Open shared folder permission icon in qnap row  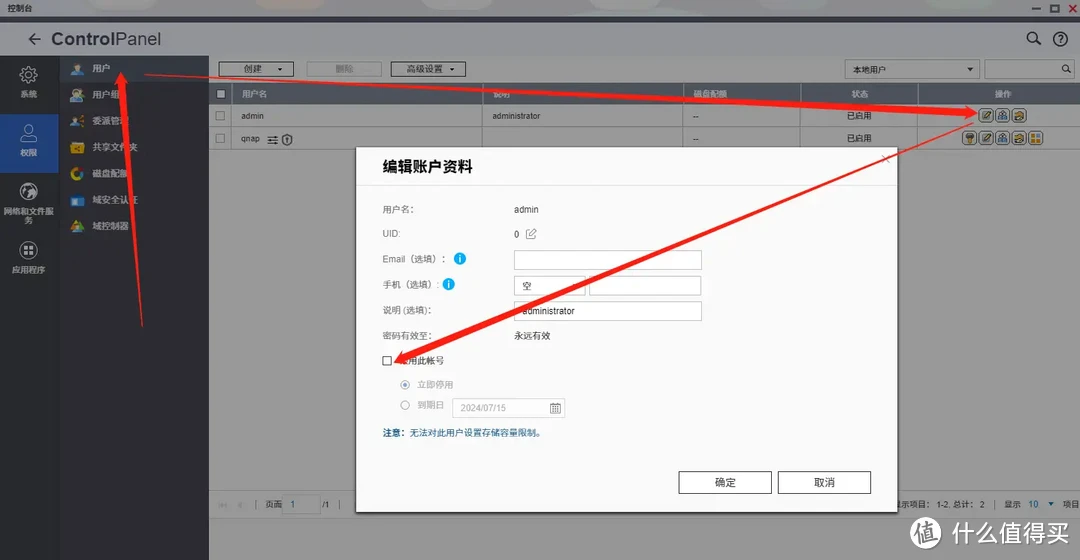1019,138
